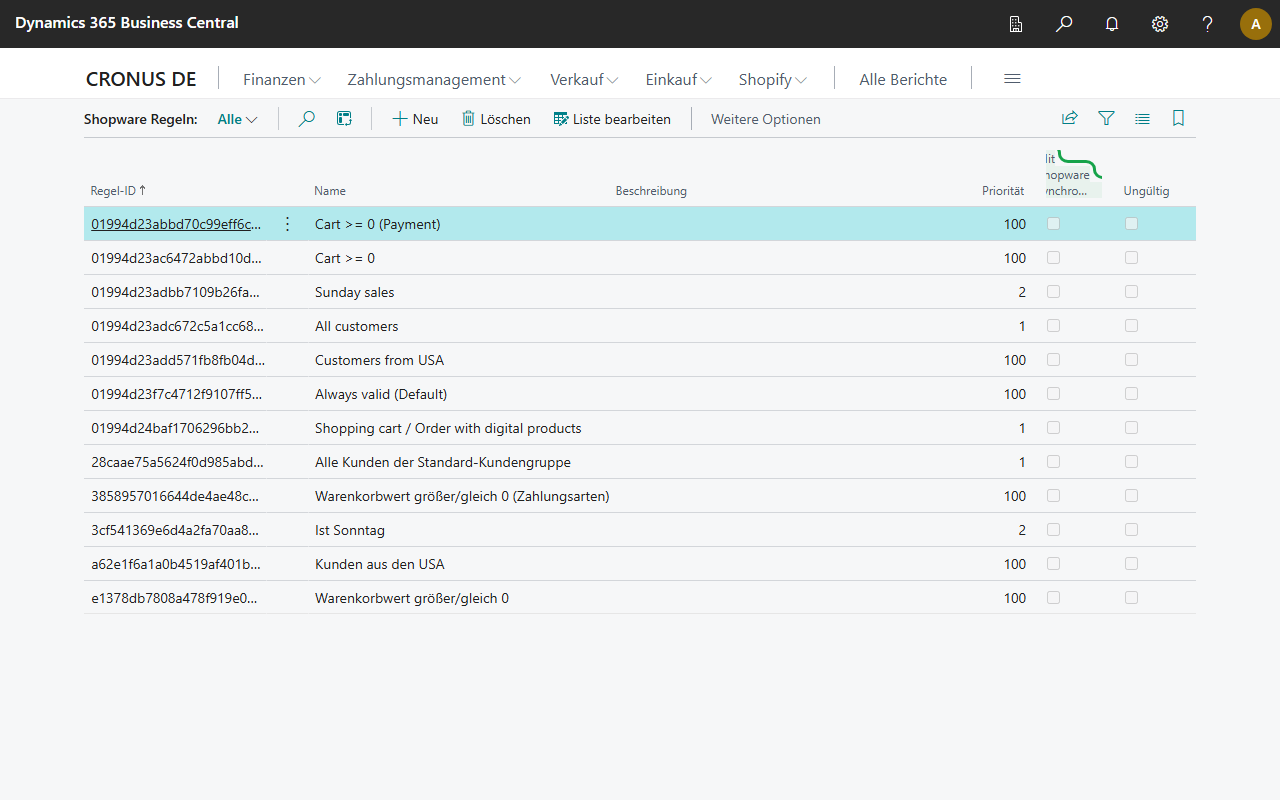Expand the Shopify menu
Screen dimensions: 1280x800
[x=773, y=79]
